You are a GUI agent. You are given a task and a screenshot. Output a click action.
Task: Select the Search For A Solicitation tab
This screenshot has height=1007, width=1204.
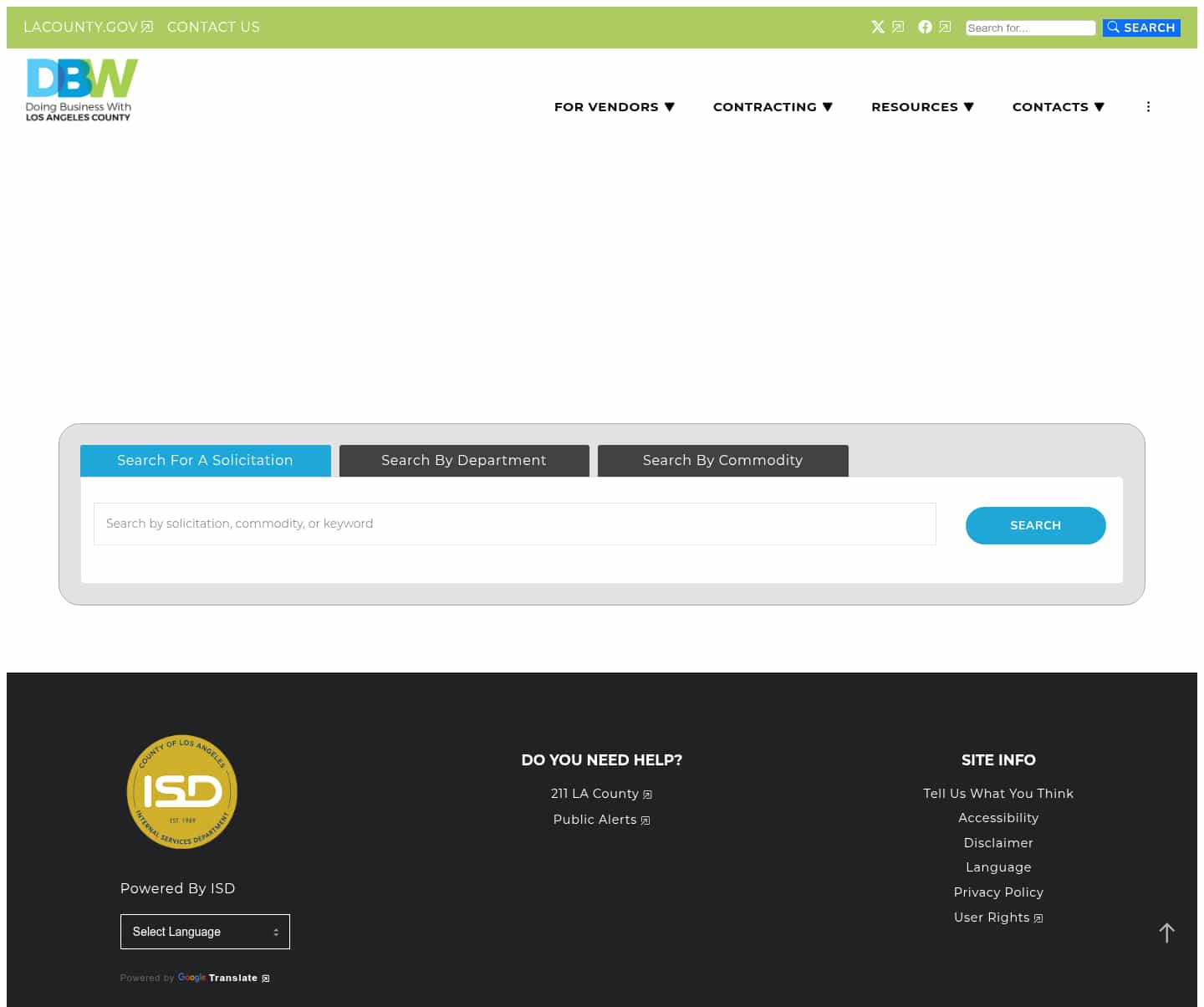click(206, 461)
